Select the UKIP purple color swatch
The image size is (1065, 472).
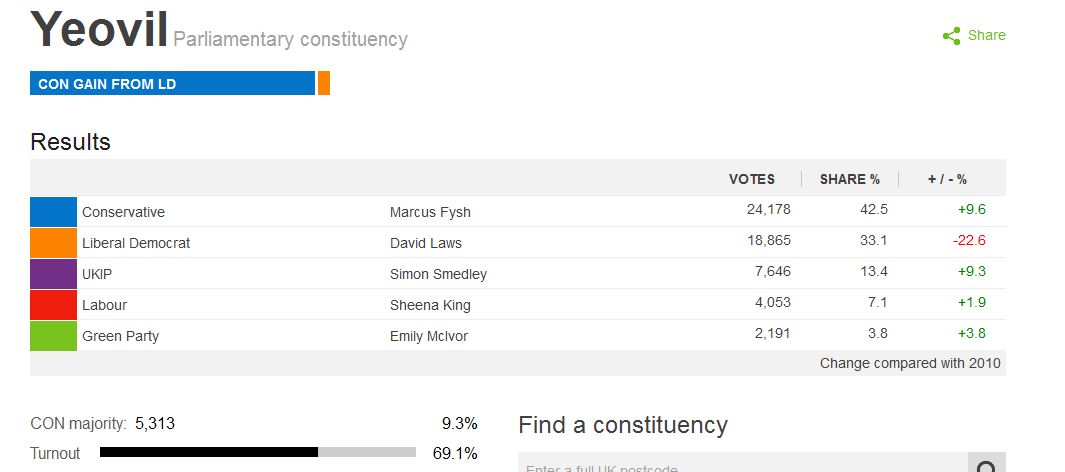pyautogui.click(x=53, y=274)
